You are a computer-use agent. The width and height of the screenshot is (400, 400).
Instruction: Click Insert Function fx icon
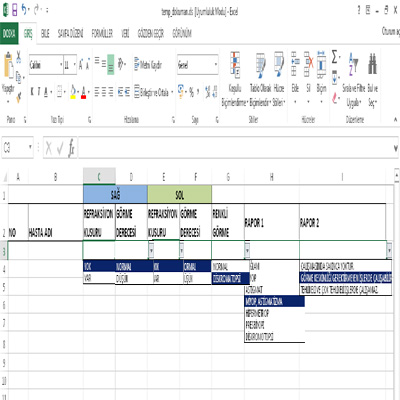click(x=71, y=148)
